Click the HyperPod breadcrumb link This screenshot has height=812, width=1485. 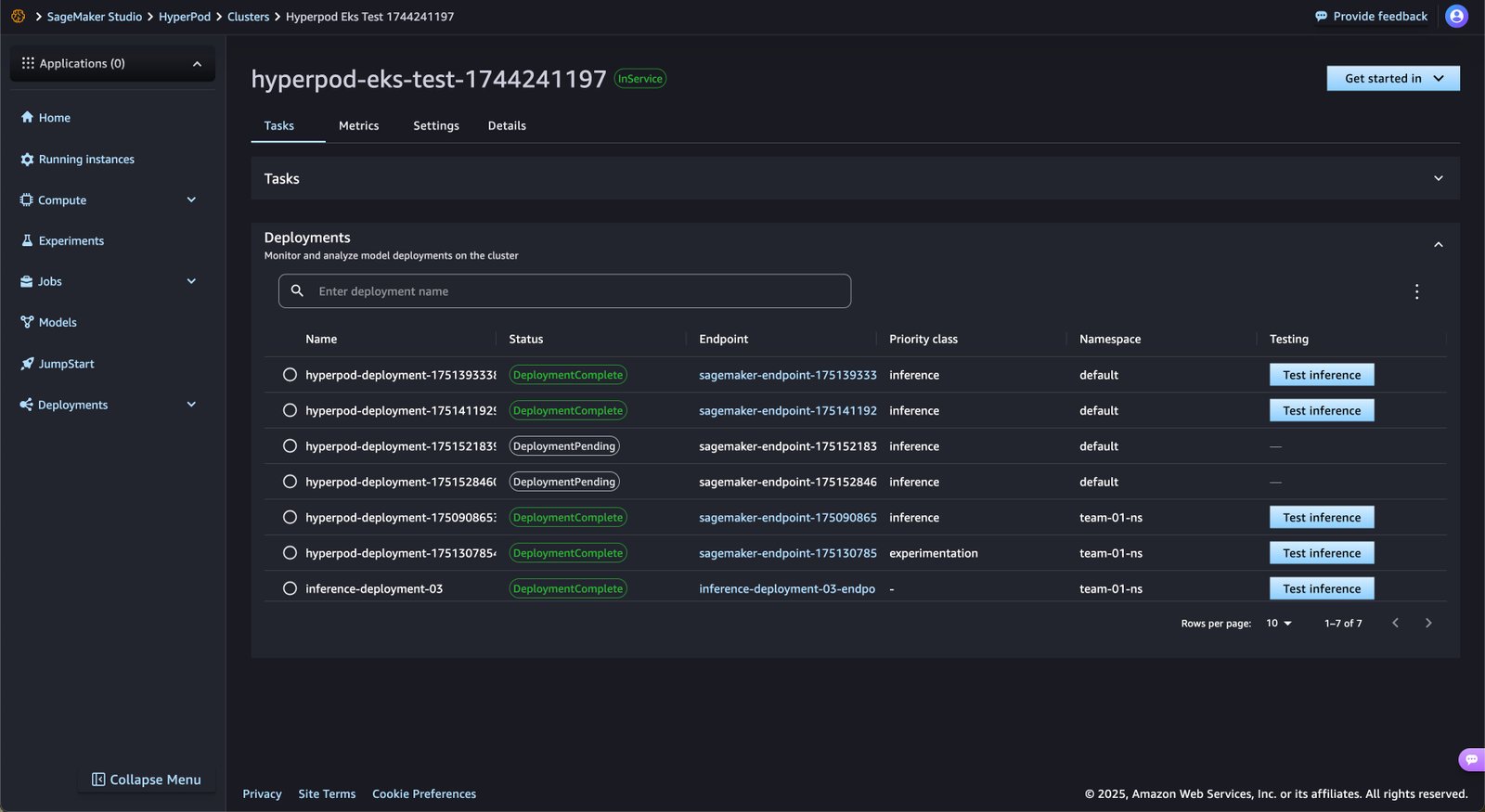point(185,17)
